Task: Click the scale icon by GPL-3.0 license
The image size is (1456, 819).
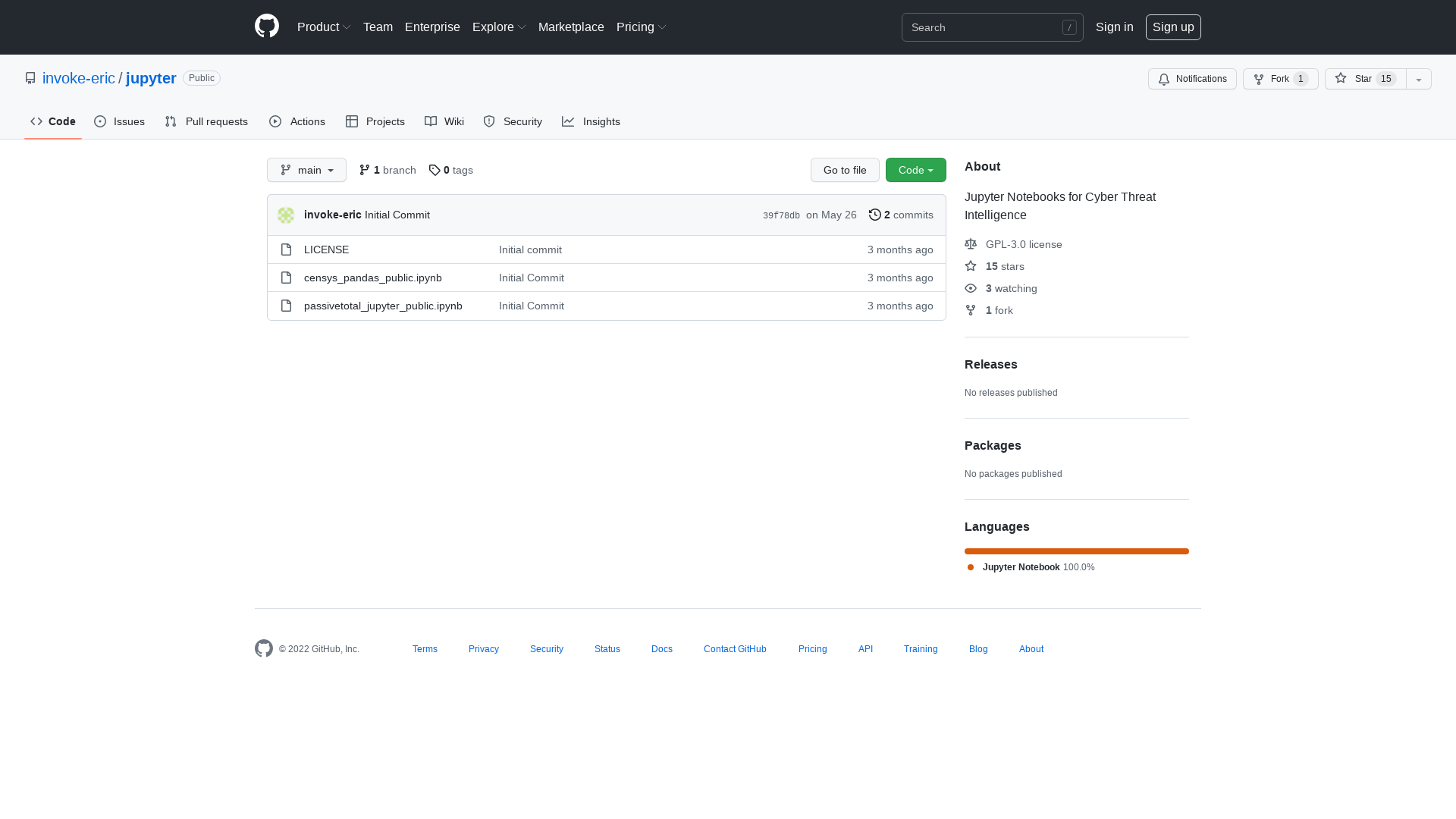Action: click(x=971, y=244)
